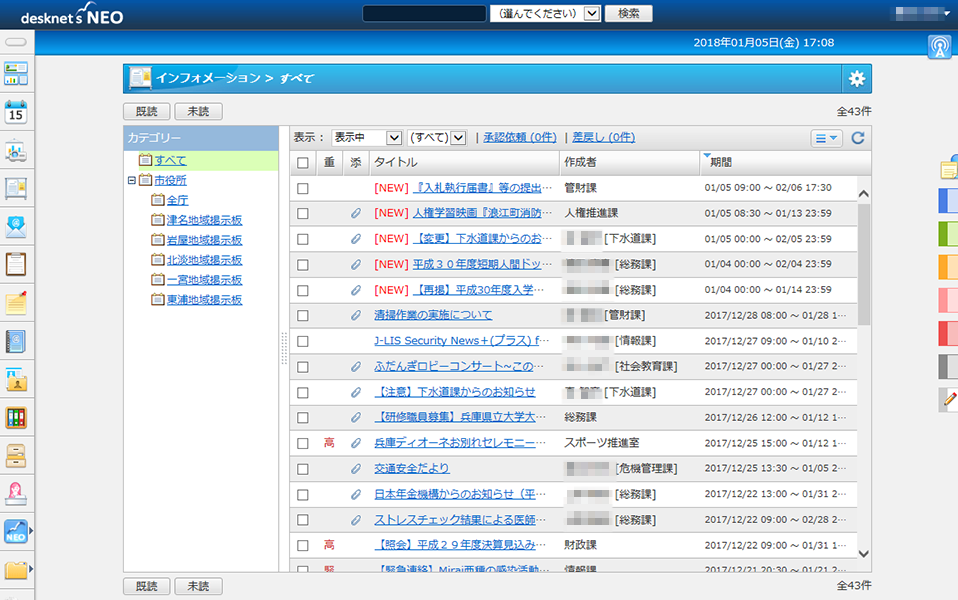Open the 承認依頼 (0件) link
The image size is (958, 600).
pos(519,138)
